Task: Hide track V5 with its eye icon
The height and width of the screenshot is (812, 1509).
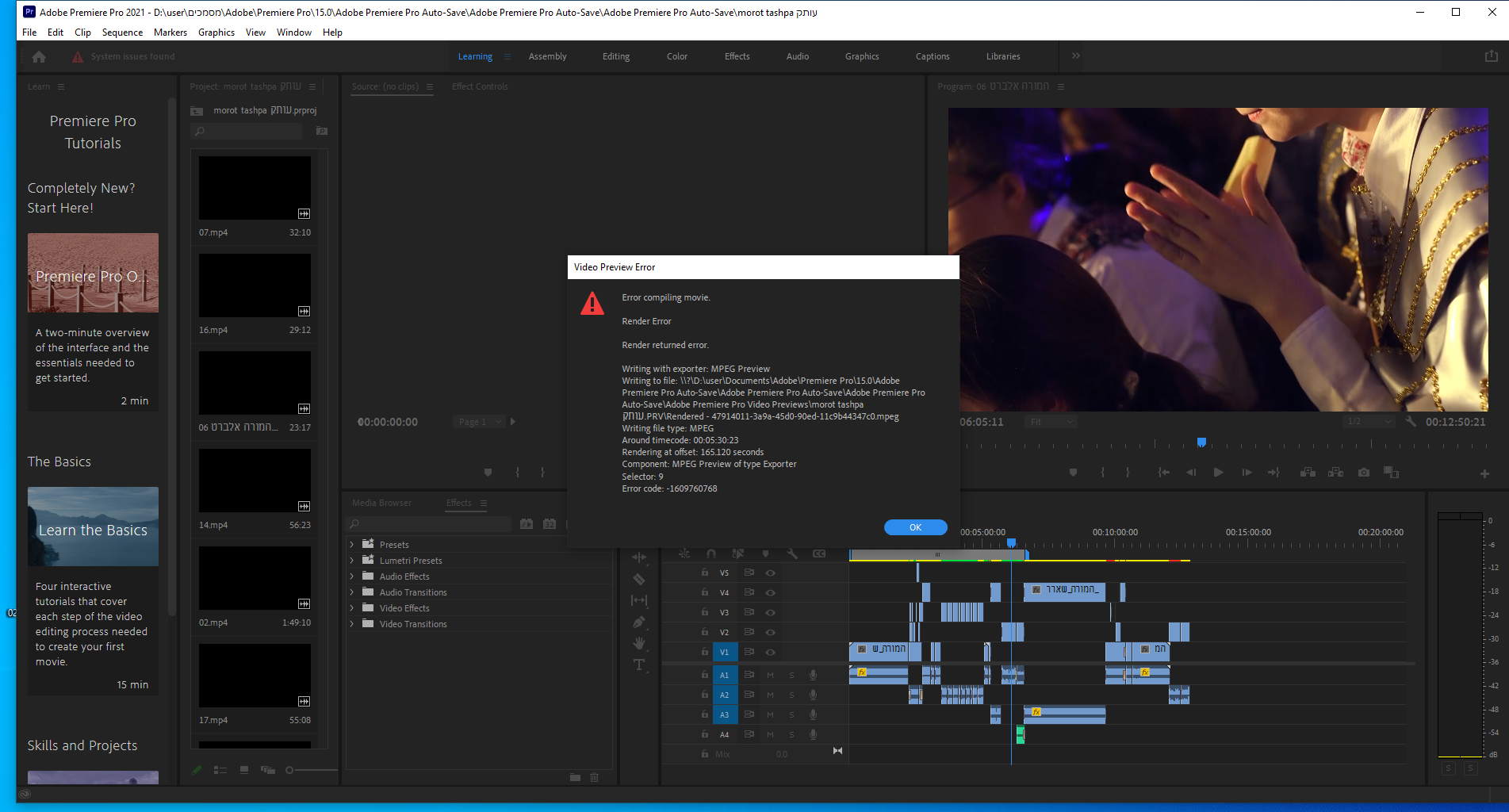Action: tap(770, 573)
